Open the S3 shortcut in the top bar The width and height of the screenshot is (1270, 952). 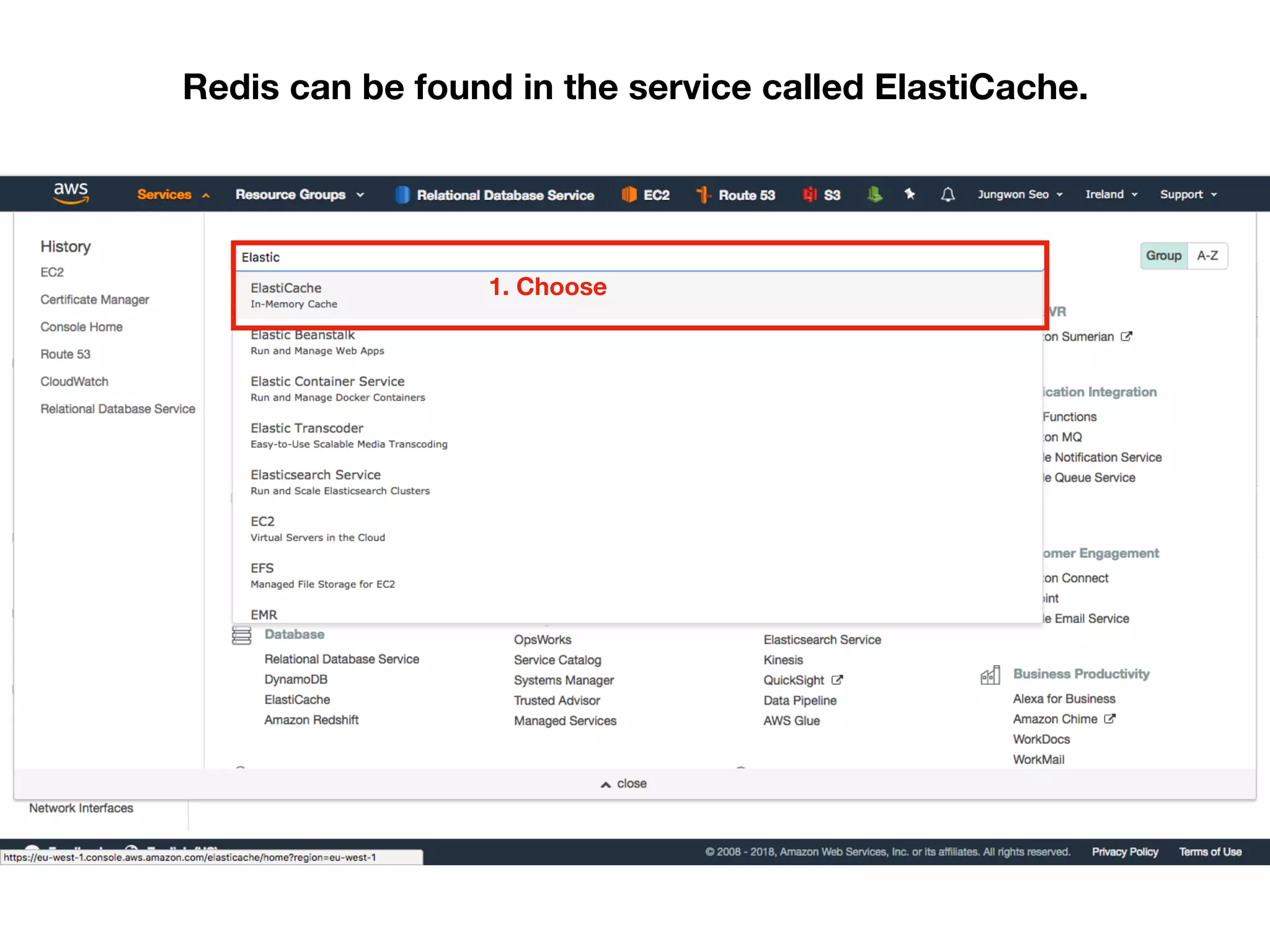(x=822, y=195)
